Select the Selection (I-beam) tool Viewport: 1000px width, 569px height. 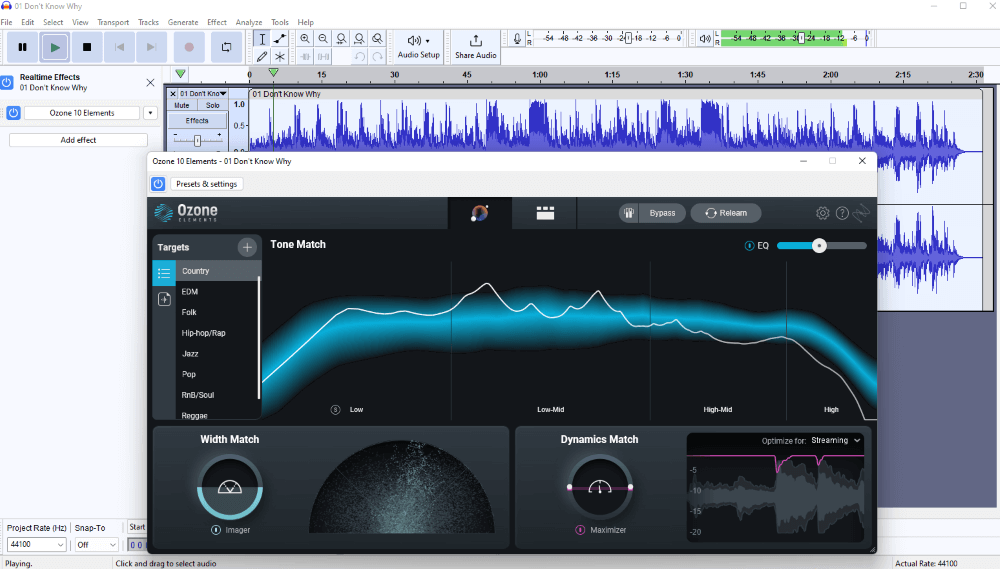pyautogui.click(x=261, y=39)
